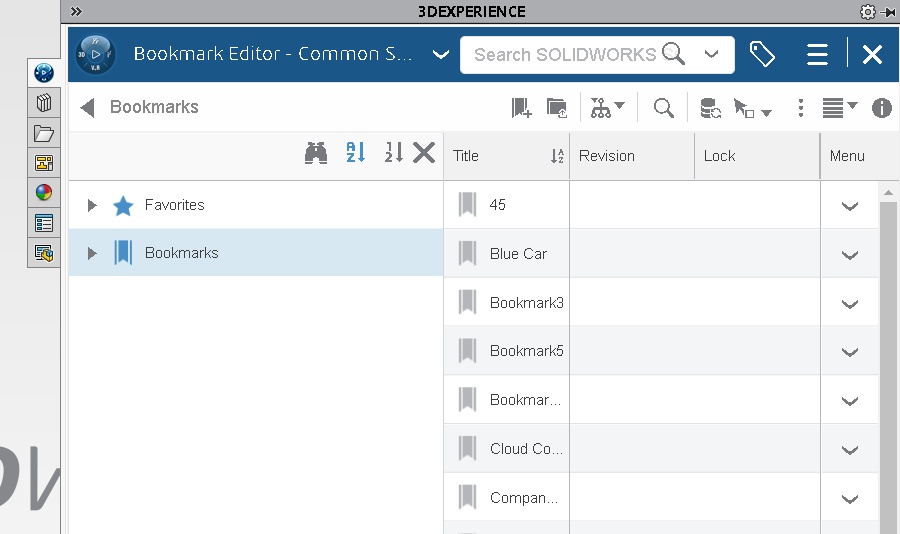Image resolution: width=900 pixels, height=534 pixels.
Task: Click the 3DEXPERIENCE compass icon
Action: pyautogui.click(x=97, y=54)
